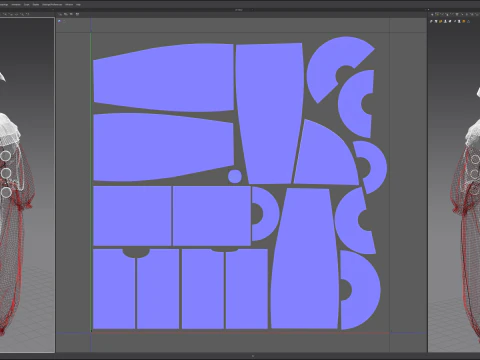Open the Display menu
The image size is (480, 360).
pyautogui.click(x=36, y=5)
